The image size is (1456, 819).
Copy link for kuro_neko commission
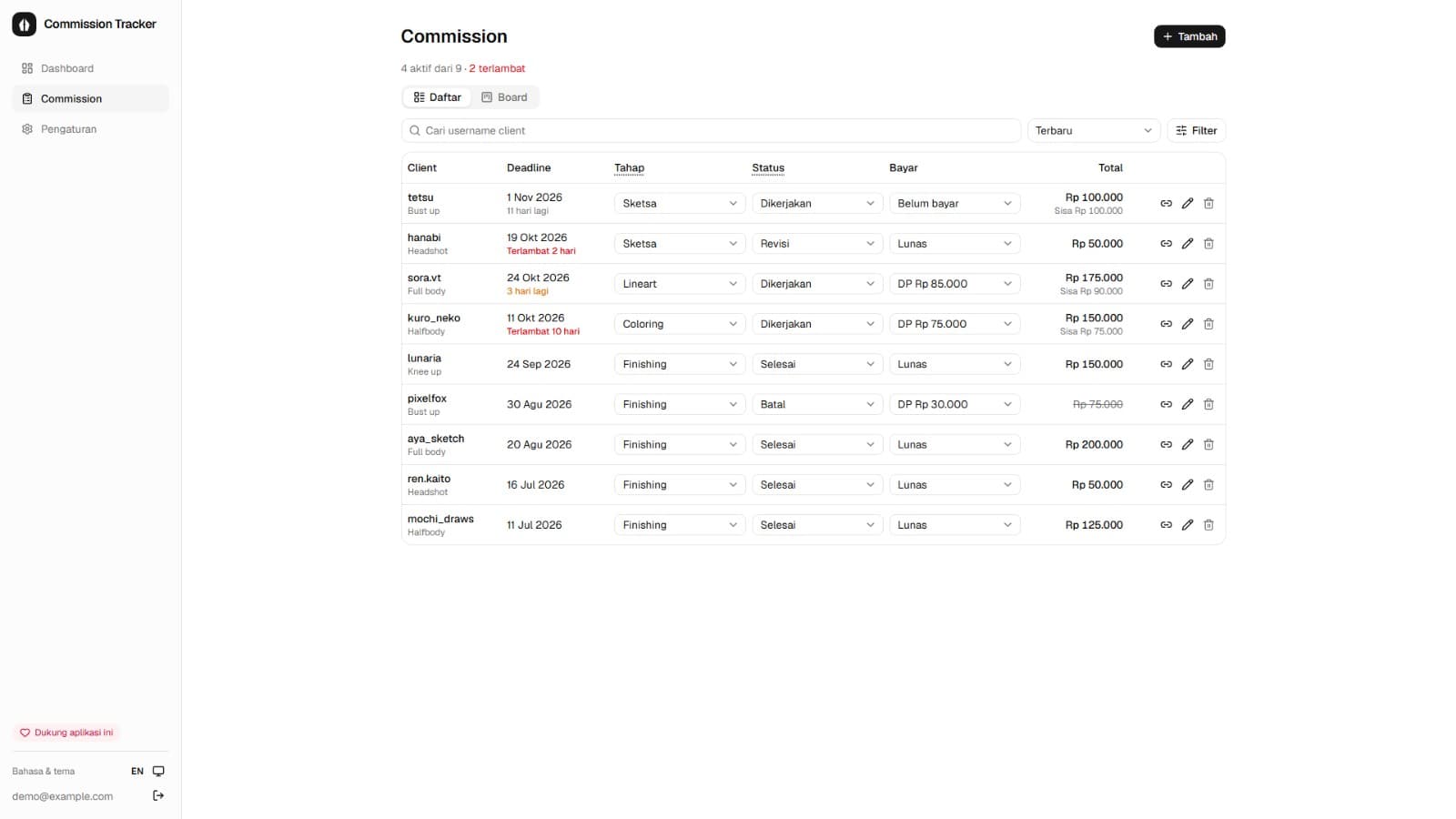click(x=1166, y=324)
